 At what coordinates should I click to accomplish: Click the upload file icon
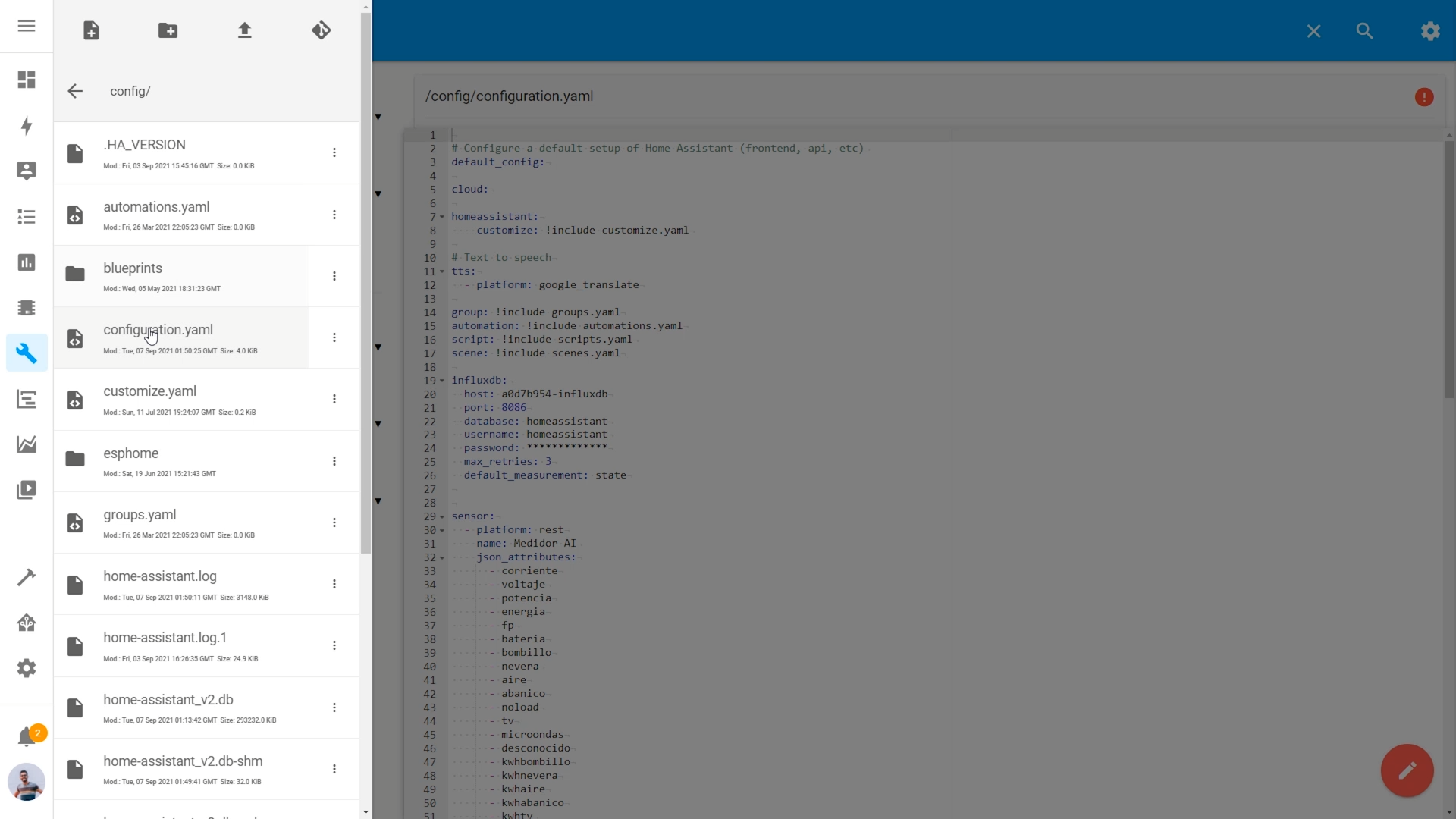(244, 30)
